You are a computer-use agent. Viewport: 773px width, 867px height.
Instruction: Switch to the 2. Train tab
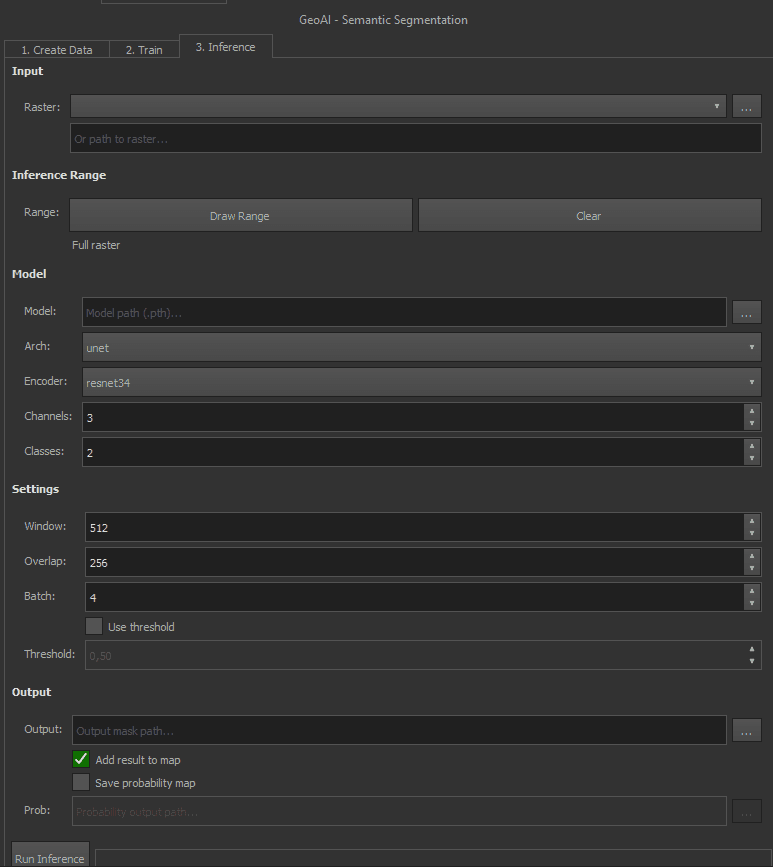144,50
